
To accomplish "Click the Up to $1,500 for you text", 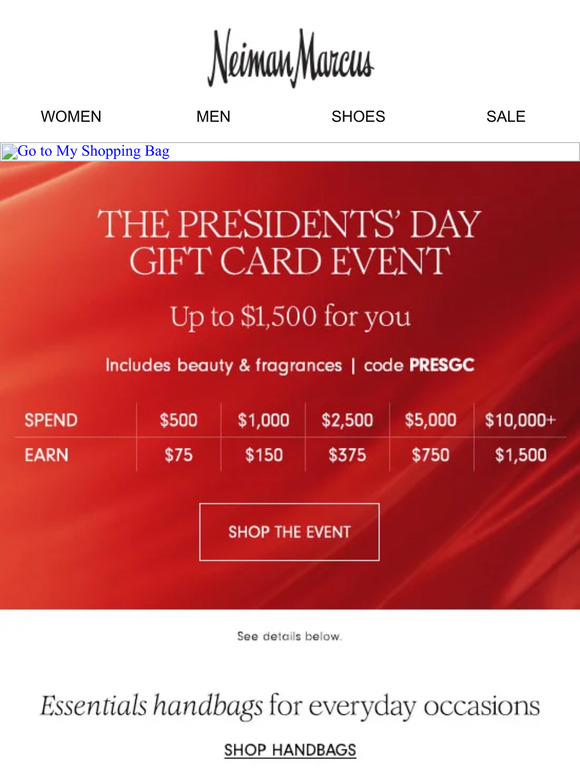I will coord(290,316).
